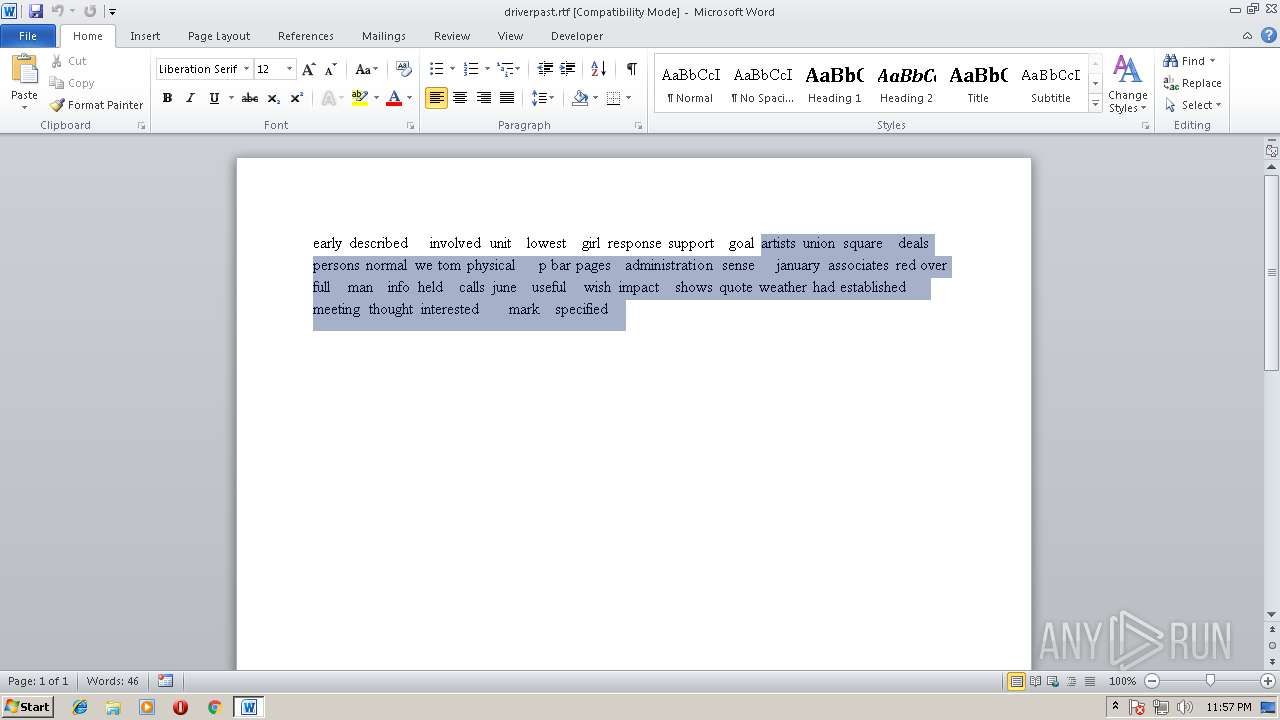The height and width of the screenshot is (720, 1280).
Task: Switch to Web Layout view
Action: pos(1052,681)
